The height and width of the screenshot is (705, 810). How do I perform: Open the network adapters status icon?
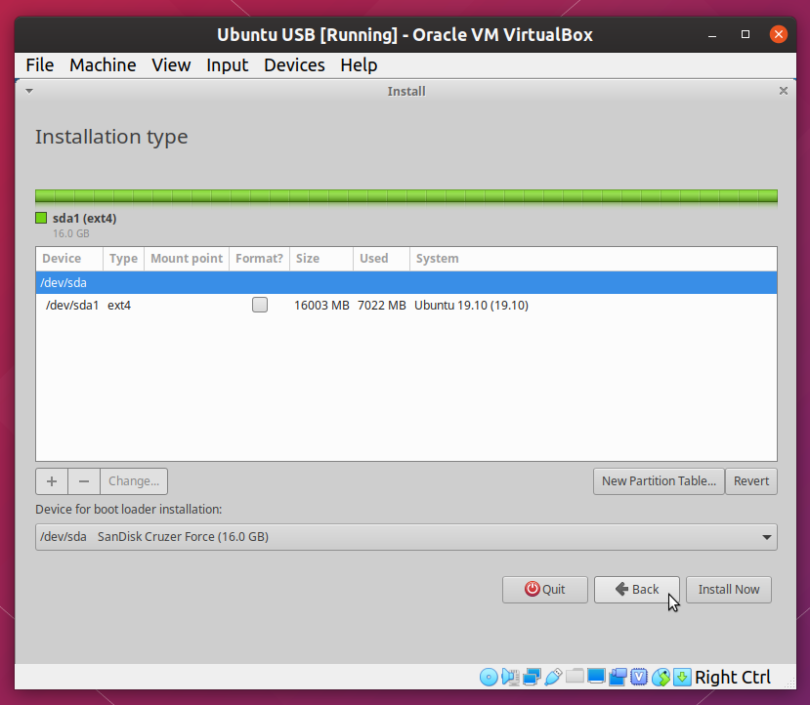532,677
